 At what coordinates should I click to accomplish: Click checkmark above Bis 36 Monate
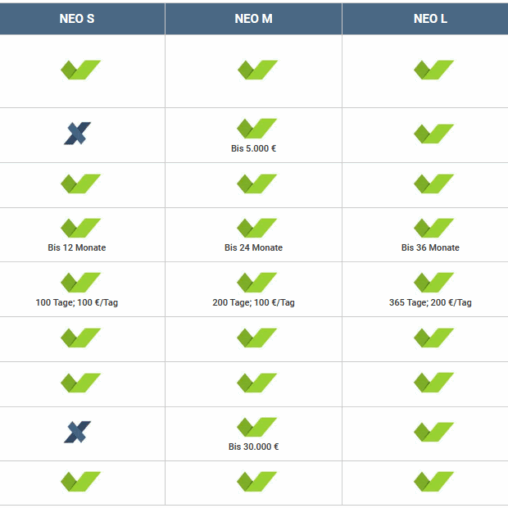(434, 228)
